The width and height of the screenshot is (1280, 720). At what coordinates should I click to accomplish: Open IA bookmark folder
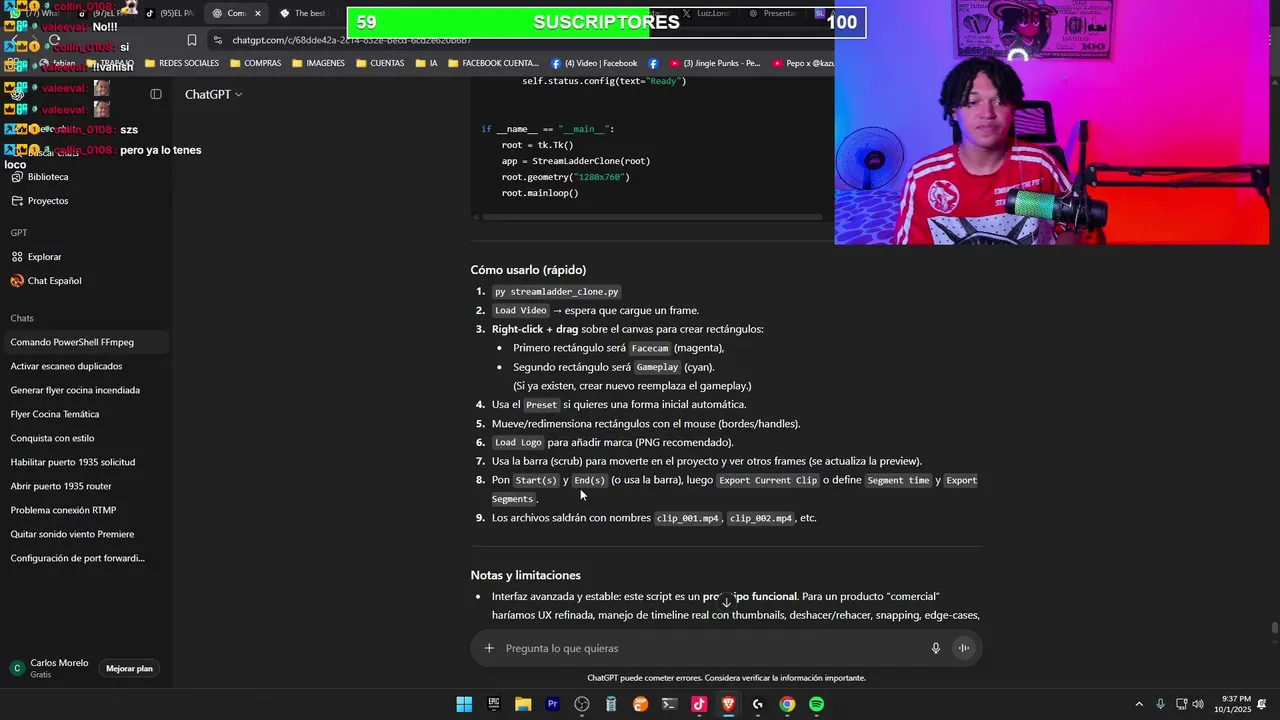click(426, 63)
